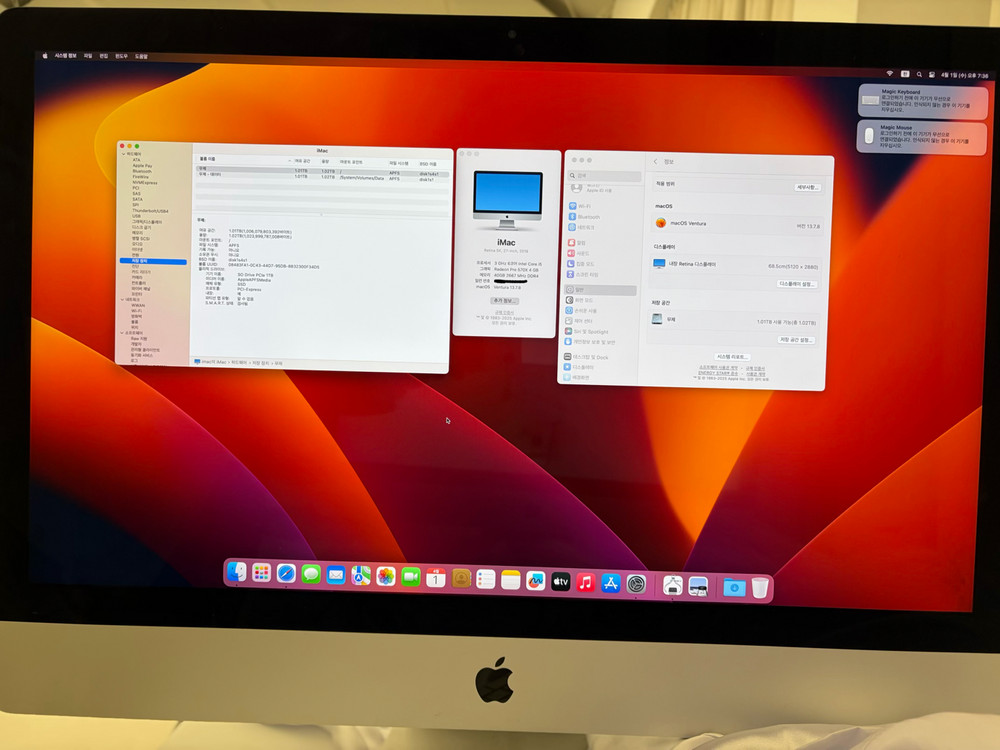Image resolution: width=1000 pixels, height=750 pixels.
Task: Open the 편집 menu in menu bar
Action: 103,56
